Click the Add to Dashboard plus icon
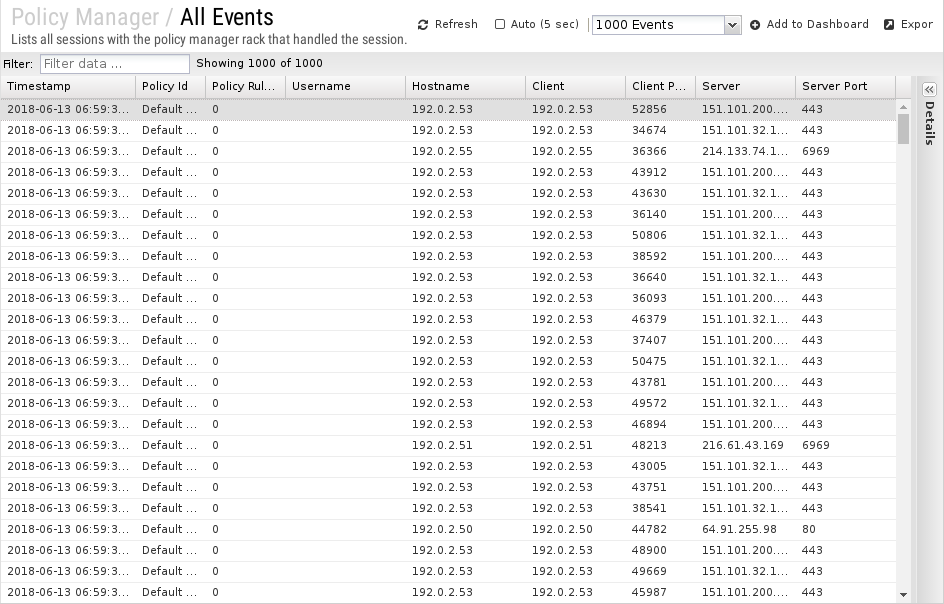This screenshot has width=944, height=604. click(755, 25)
